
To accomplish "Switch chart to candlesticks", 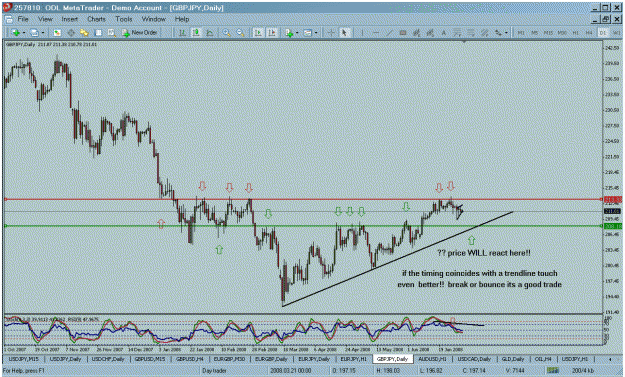I will (196, 33).
